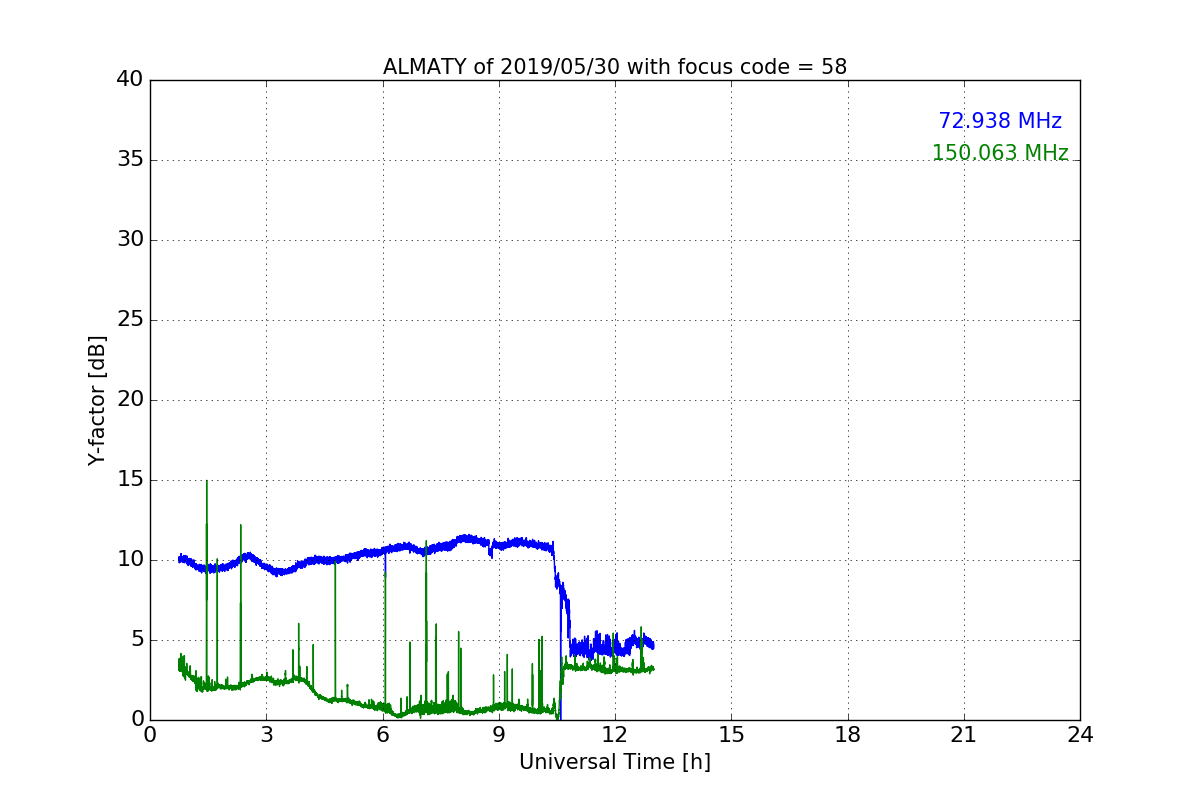Click the y-axis tick label '25'

coord(131,320)
